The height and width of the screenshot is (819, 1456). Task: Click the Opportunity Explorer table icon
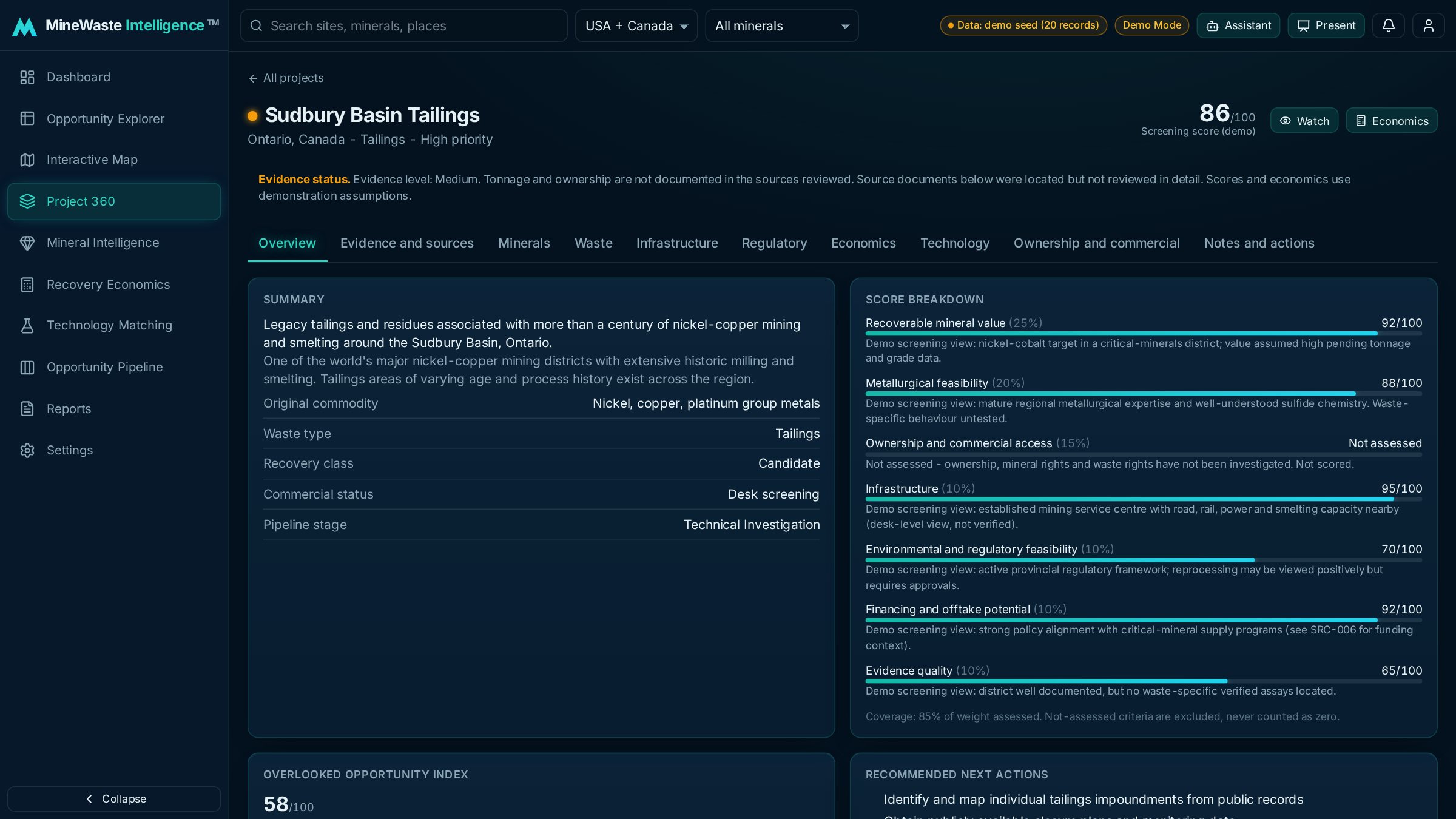(27, 118)
